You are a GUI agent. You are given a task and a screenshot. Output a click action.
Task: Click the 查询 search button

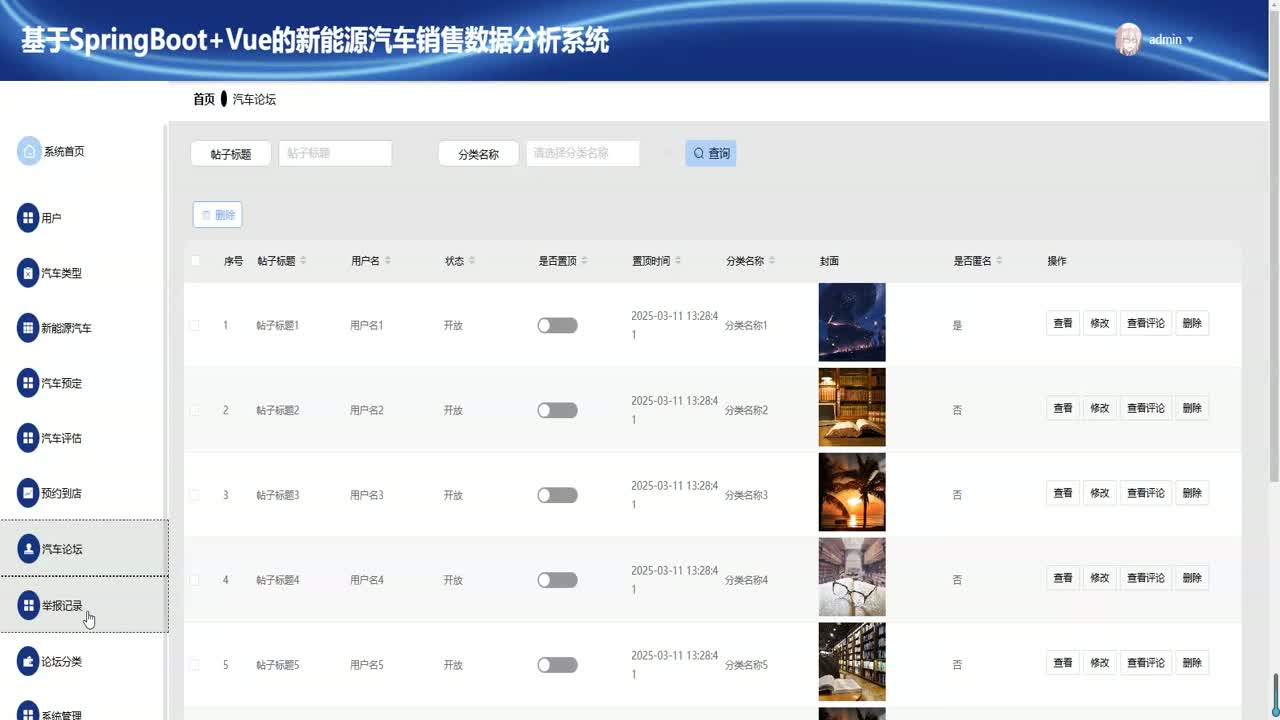coord(711,153)
